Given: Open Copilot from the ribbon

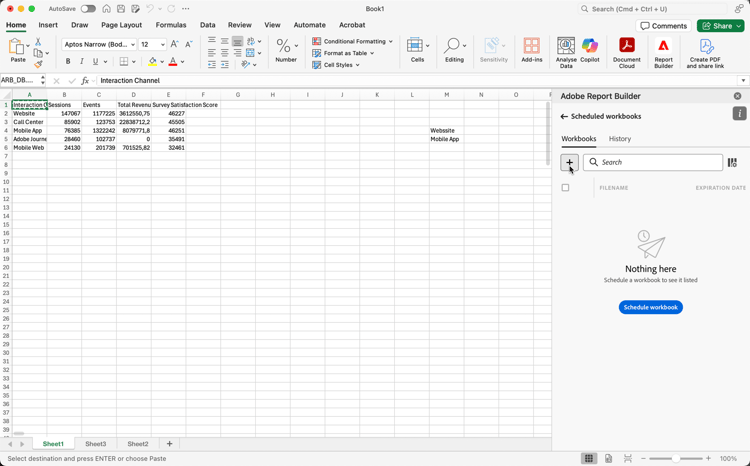Looking at the screenshot, I should [590, 50].
